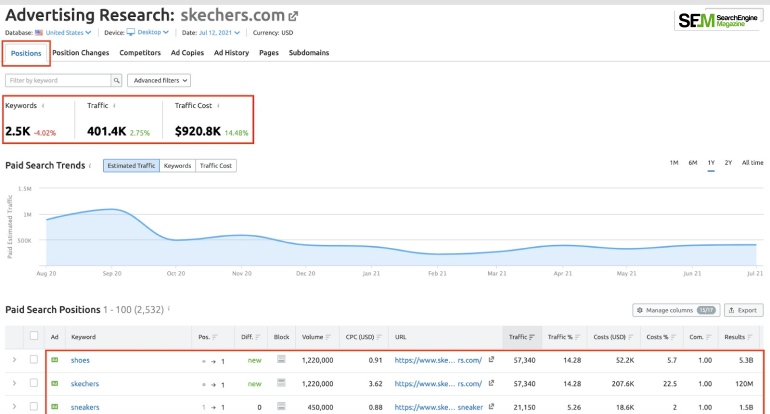Switch to the Positions tab
Screen dimensions: 770x414
click(x=26, y=53)
